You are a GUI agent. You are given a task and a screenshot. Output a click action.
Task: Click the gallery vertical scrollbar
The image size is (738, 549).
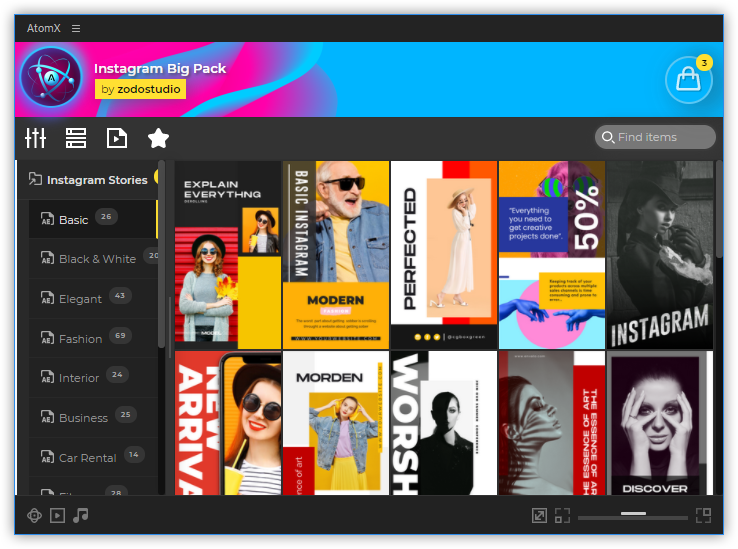719,210
